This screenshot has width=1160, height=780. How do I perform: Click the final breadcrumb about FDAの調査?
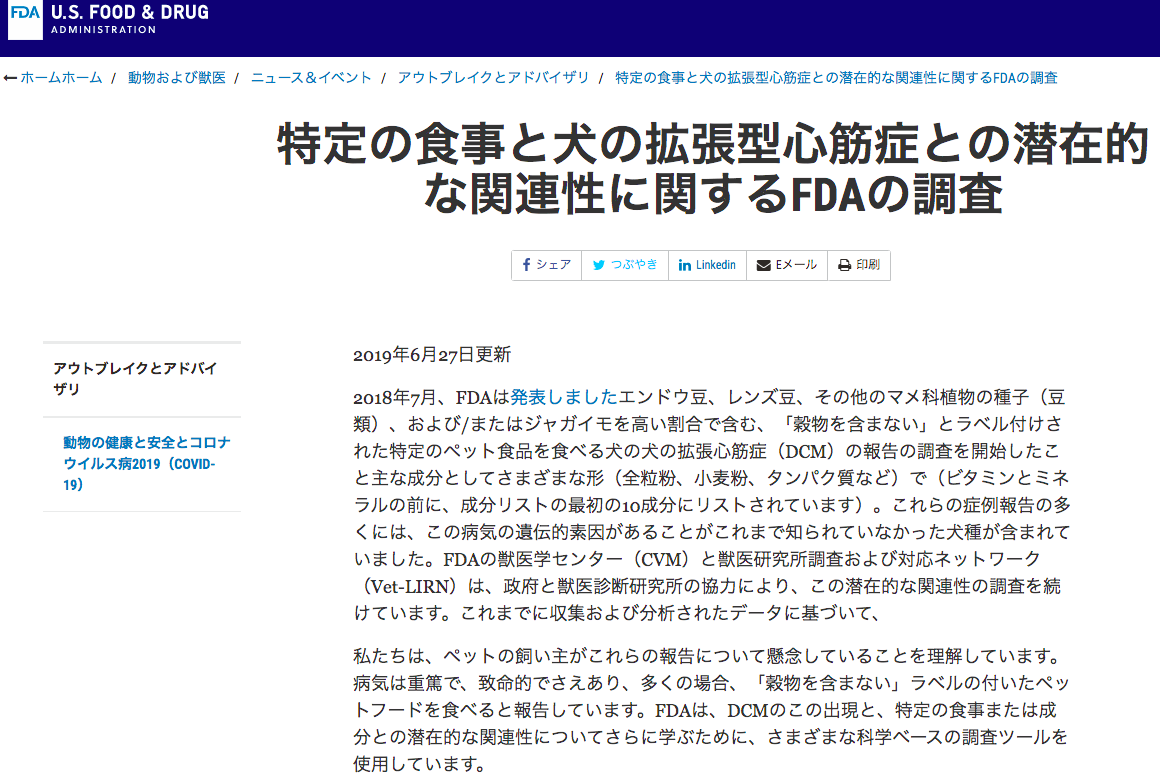[836, 78]
